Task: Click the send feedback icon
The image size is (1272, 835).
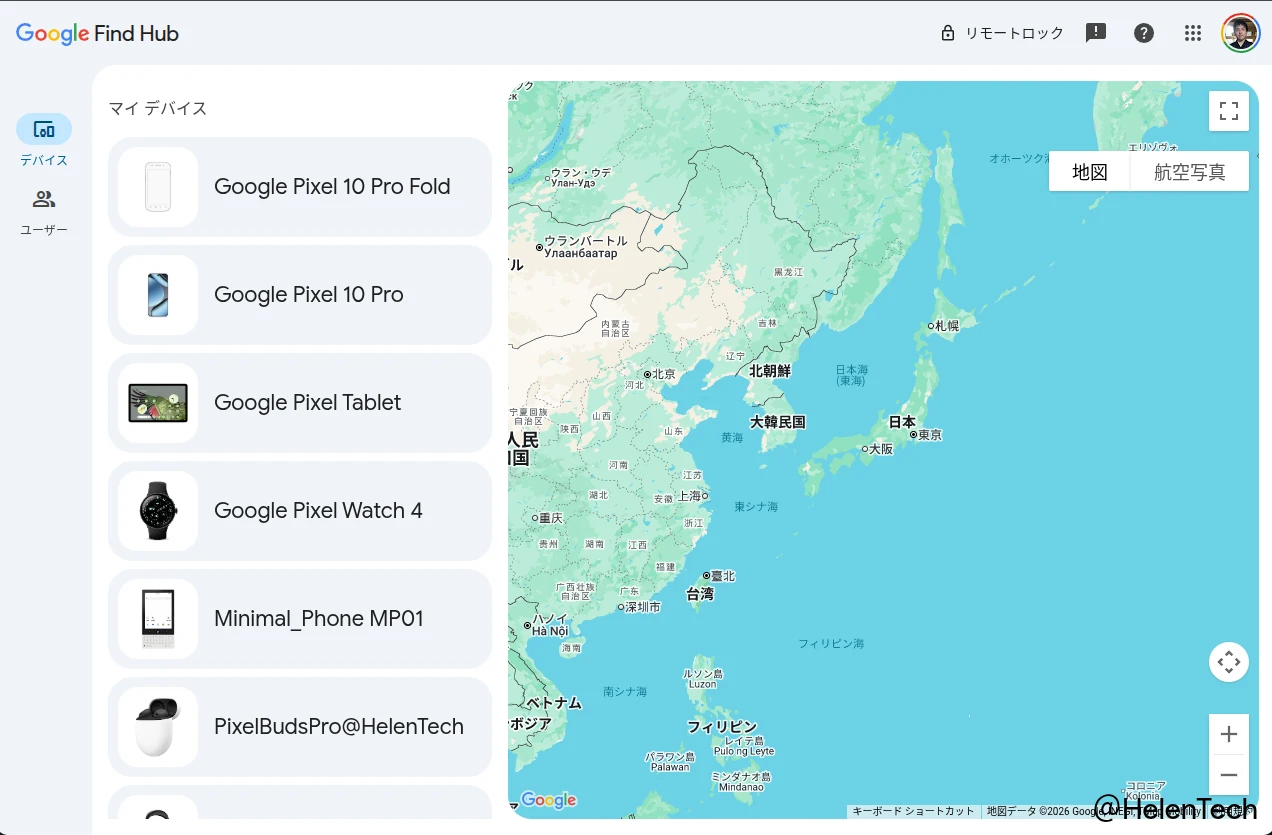Action: coord(1096,33)
